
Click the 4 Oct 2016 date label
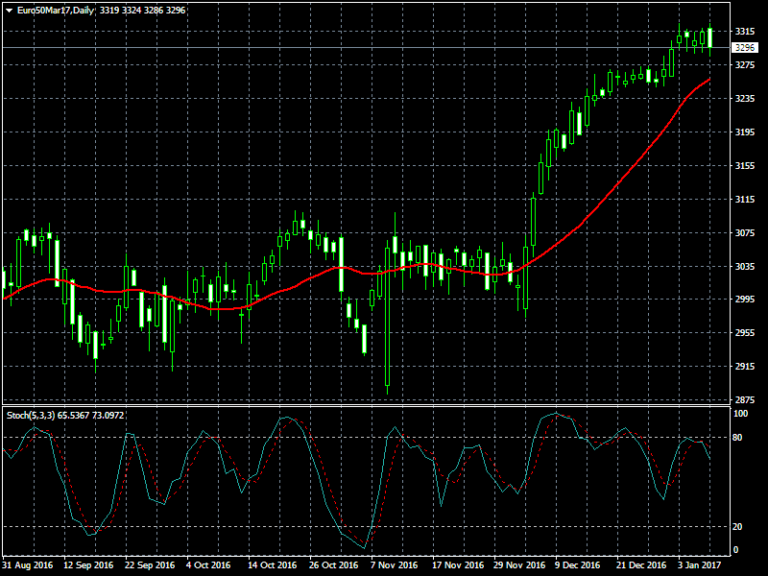pos(208,565)
